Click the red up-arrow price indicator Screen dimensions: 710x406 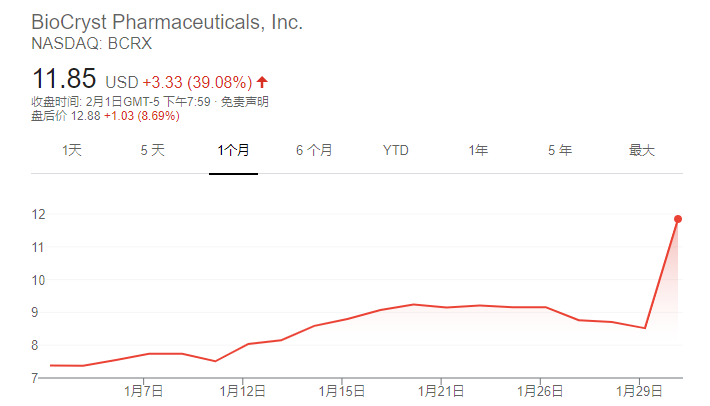pos(263,81)
